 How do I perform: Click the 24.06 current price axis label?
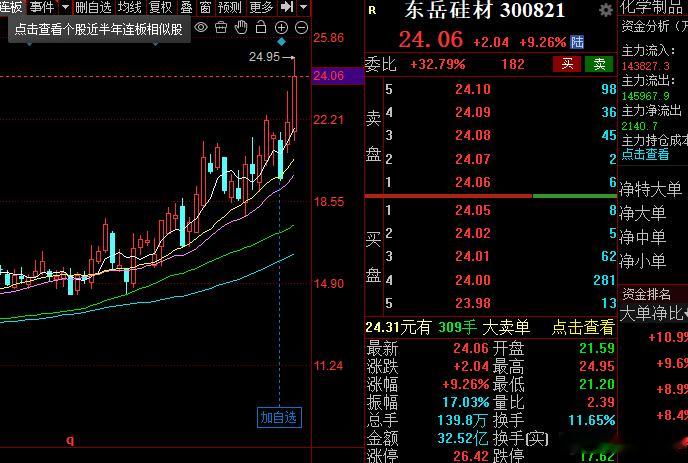(337, 76)
